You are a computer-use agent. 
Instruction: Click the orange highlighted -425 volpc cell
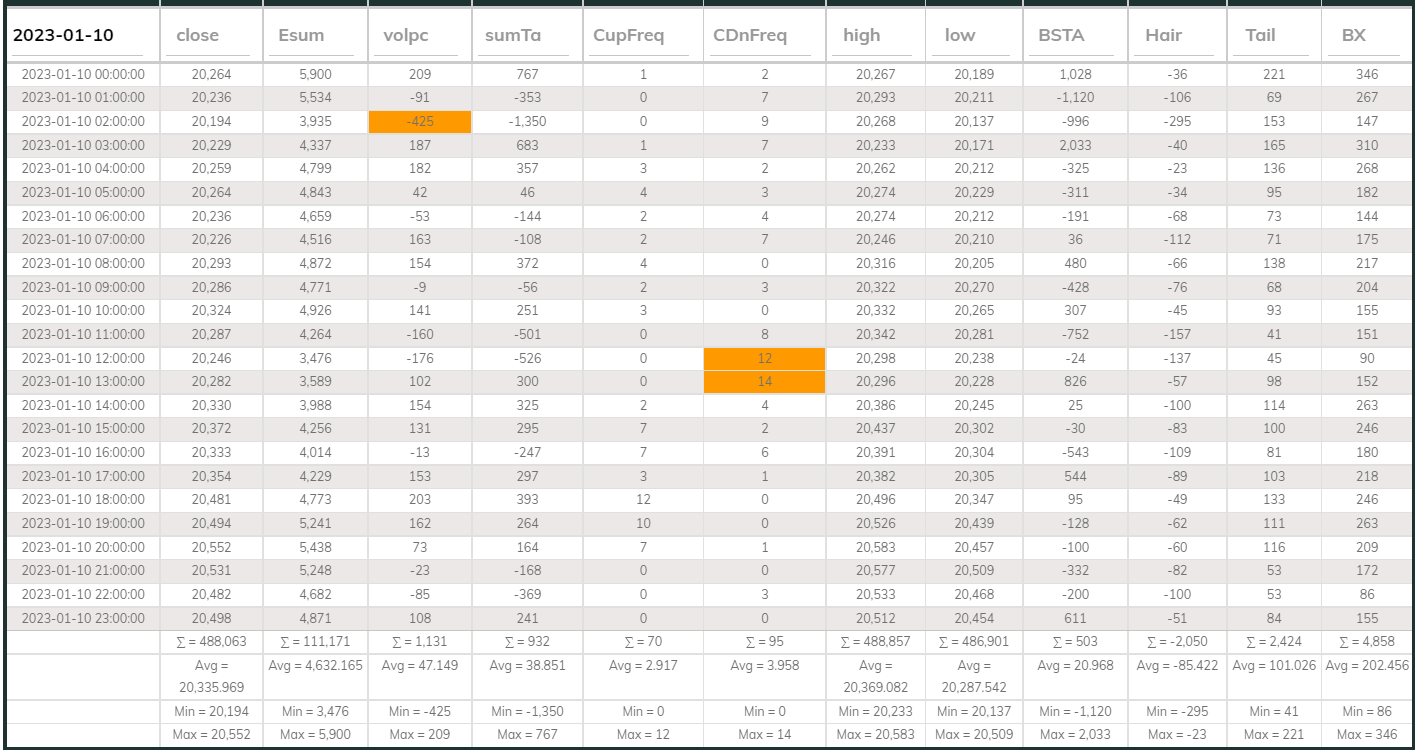coord(420,122)
